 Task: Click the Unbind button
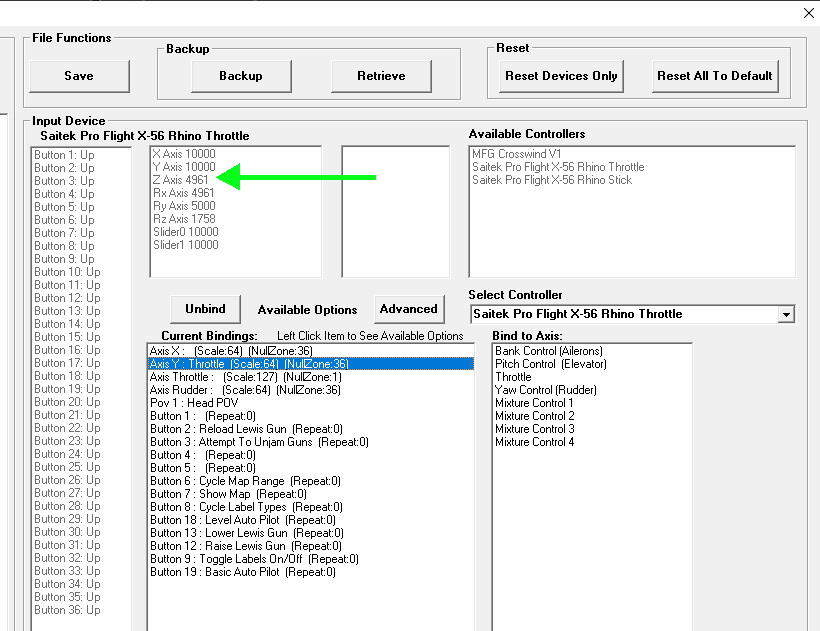(x=206, y=309)
